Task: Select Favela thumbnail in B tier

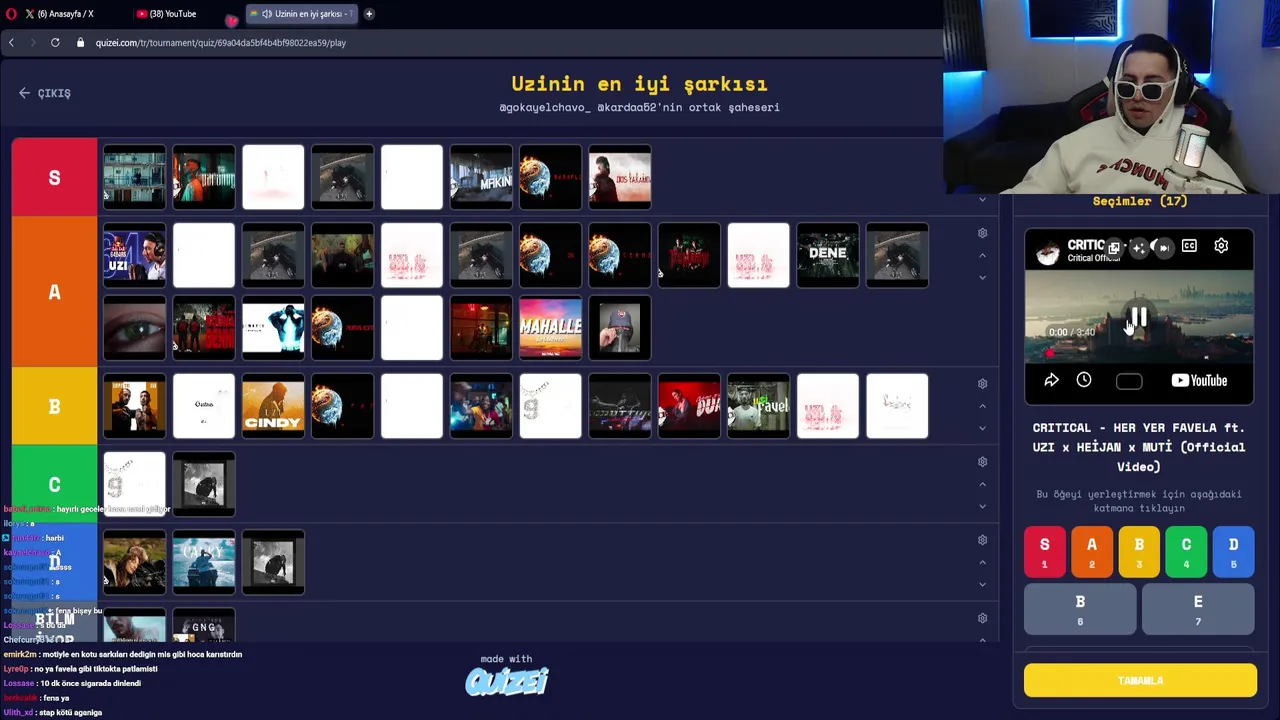Action: coord(758,406)
